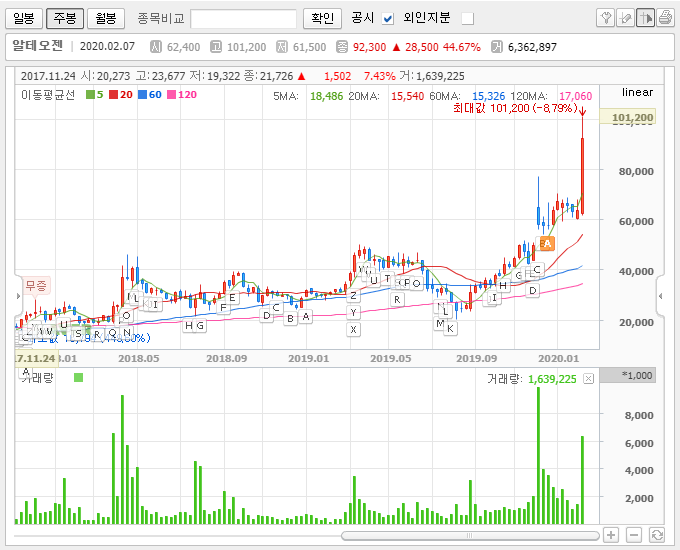The width and height of the screenshot is (680, 550).
Task: Close the 거래량 volume panel
Action: pos(588,378)
